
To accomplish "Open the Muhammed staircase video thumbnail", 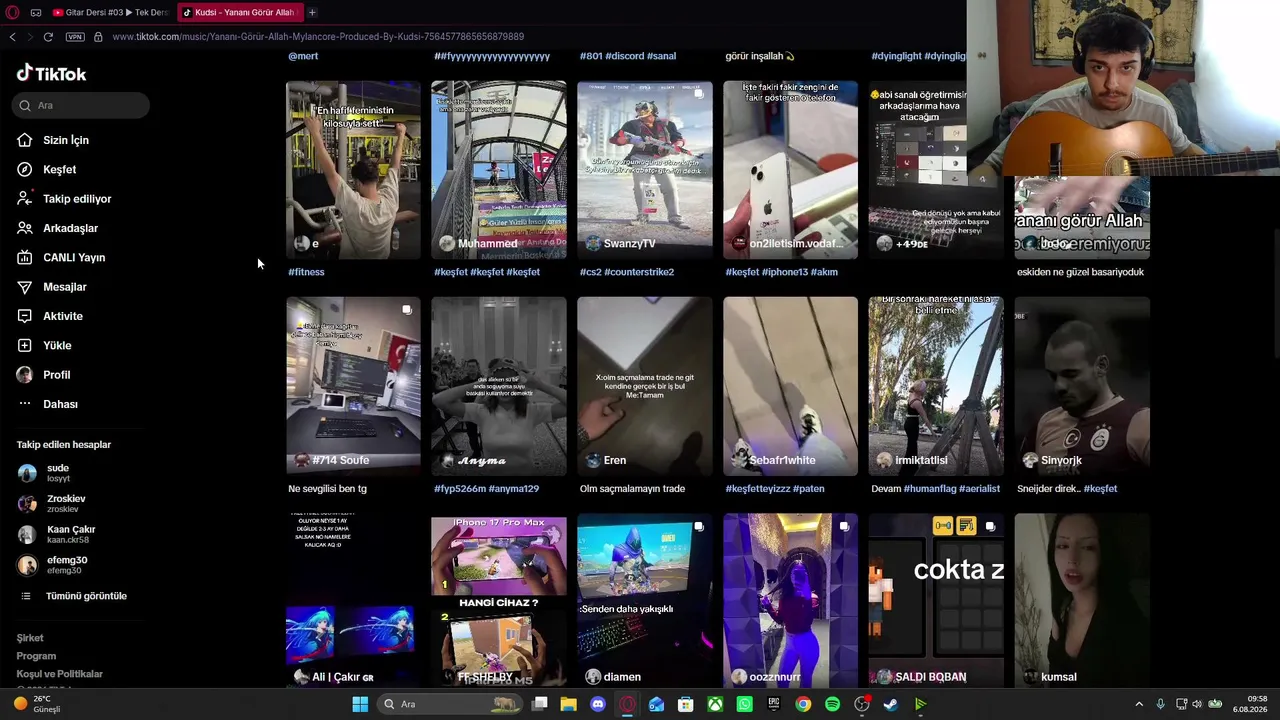I will point(499,170).
